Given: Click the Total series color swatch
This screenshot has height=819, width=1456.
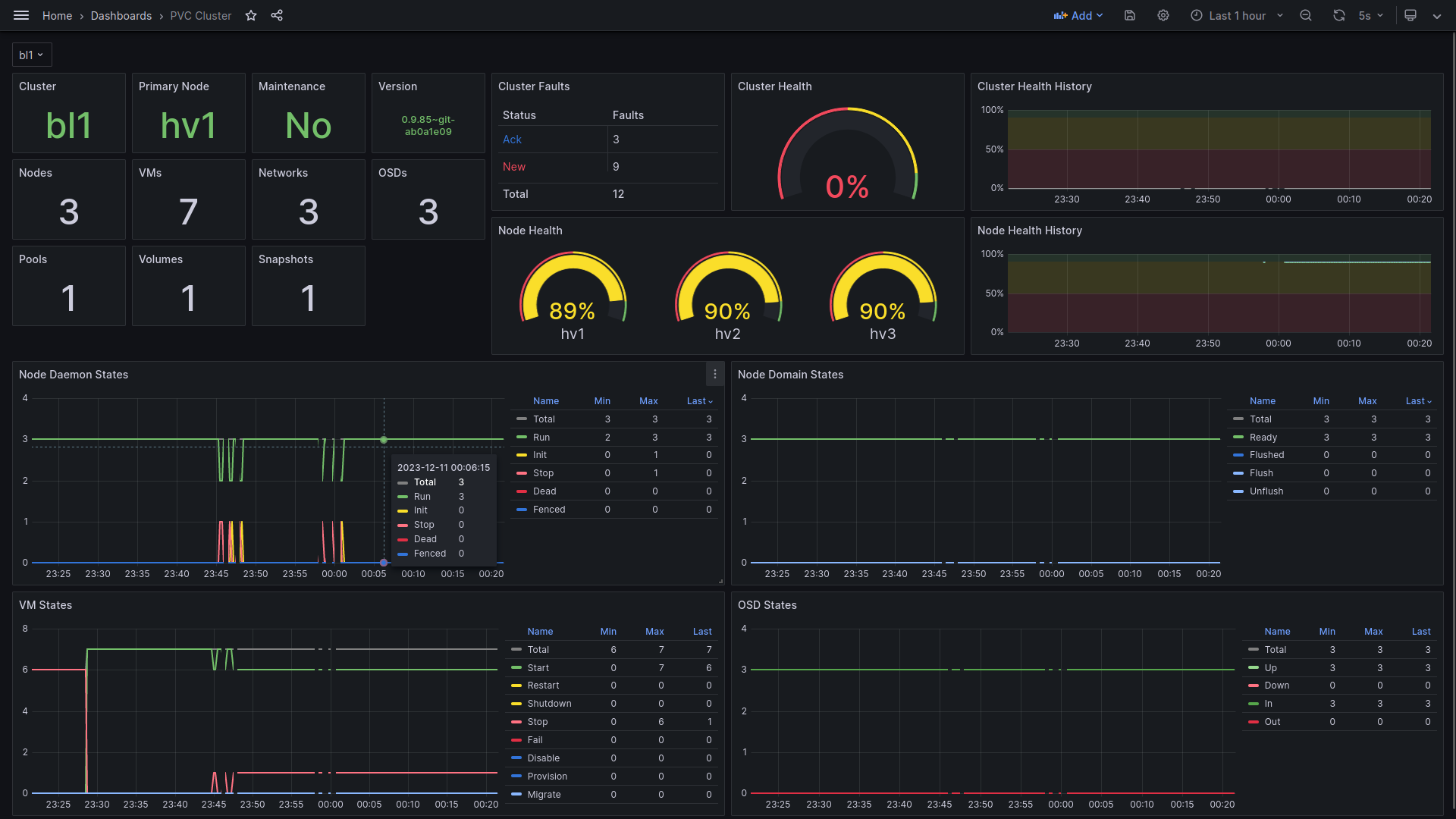Looking at the screenshot, I should coord(521,419).
